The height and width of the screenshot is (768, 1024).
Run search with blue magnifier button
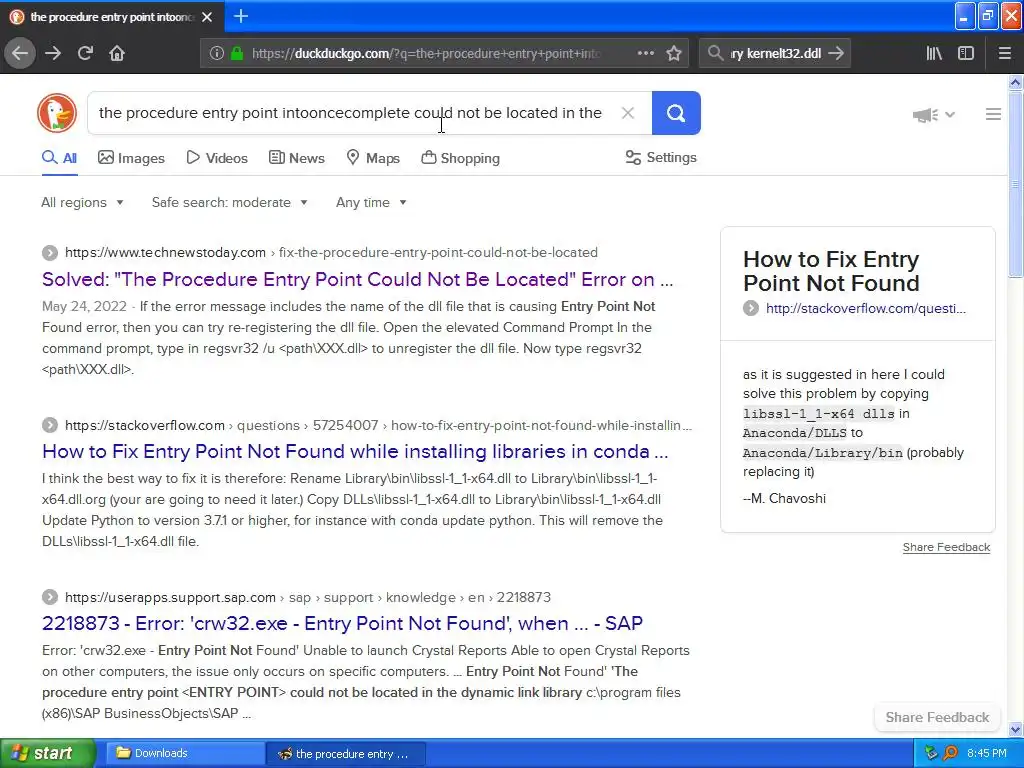(x=676, y=113)
